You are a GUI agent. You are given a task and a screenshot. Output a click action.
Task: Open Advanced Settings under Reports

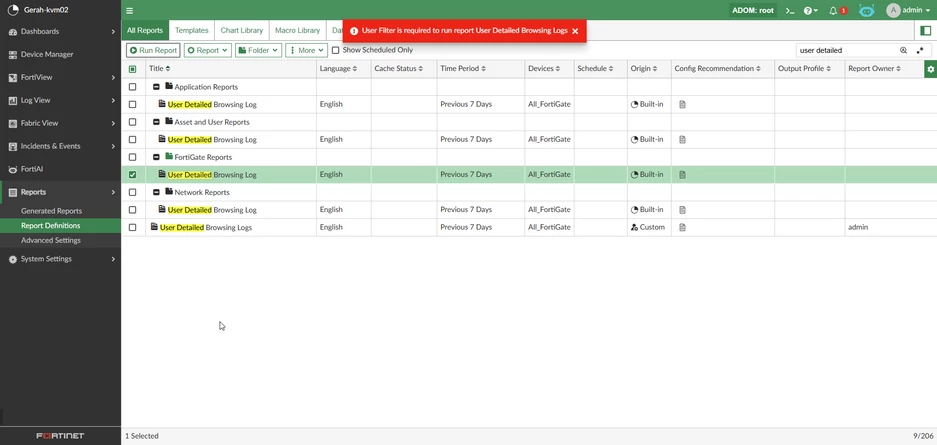[51, 240]
